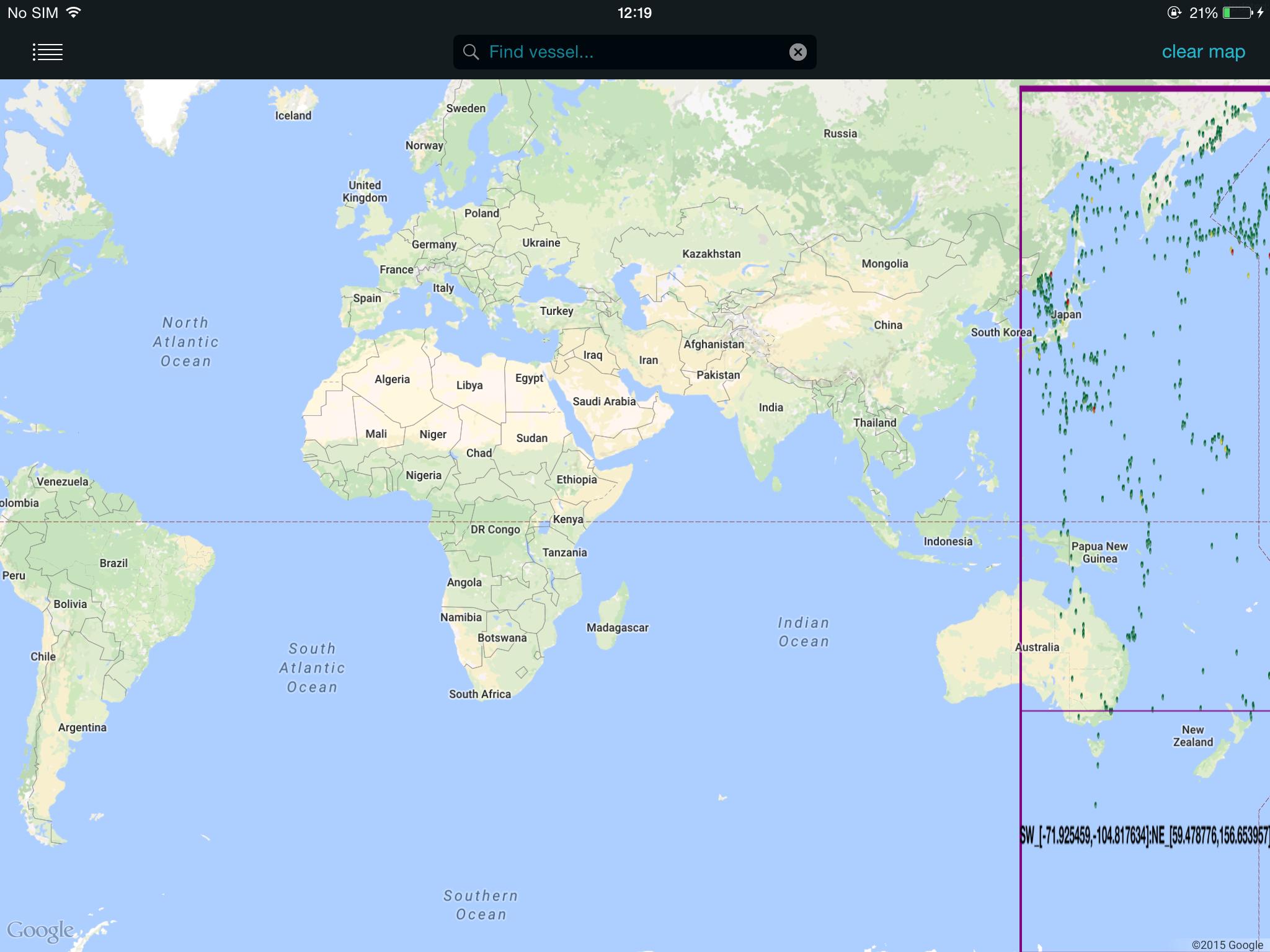Screen dimensions: 1270x952
Task: Tap the Kazakhstan map label
Action: pyautogui.click(x=711, y=253)
